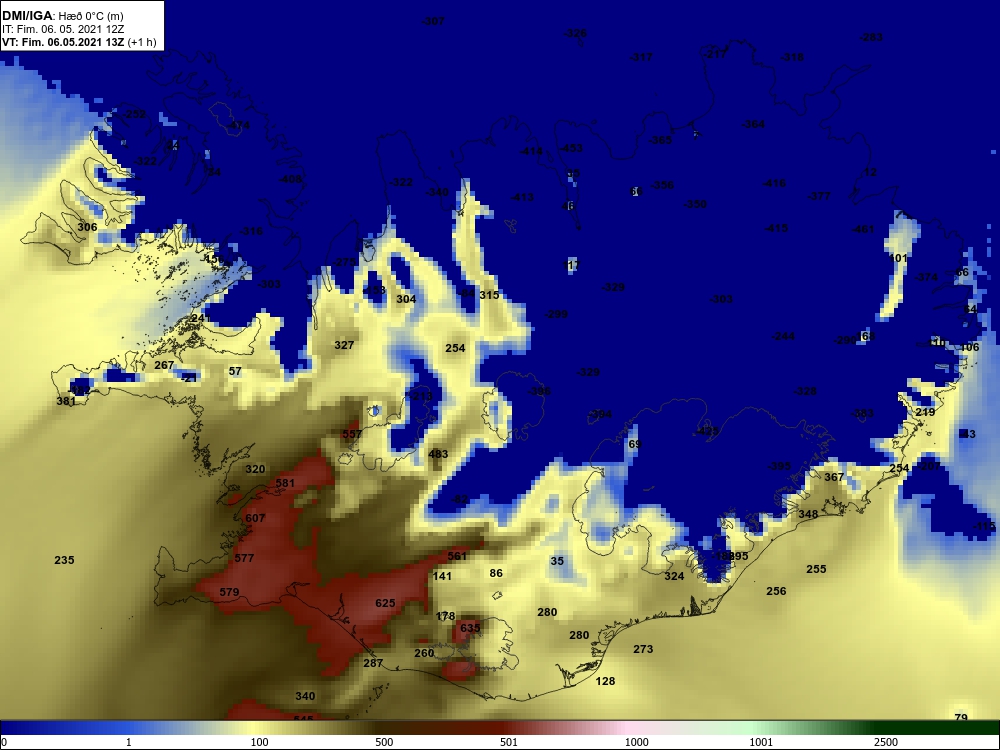Select the -461 value label
This screenshot has height=750, width=1000.
click(863, 229)
